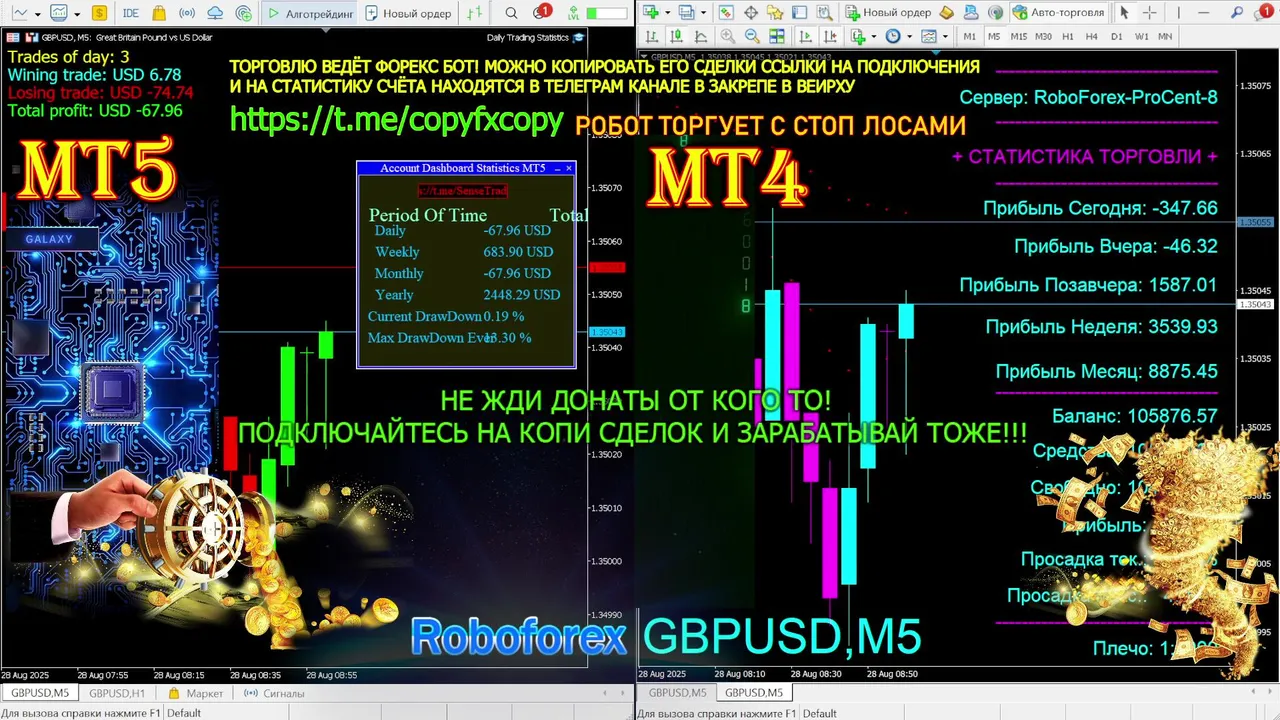
Task: Open the cloud VPS icon in MT5
Action: click(x=215, y=13)
